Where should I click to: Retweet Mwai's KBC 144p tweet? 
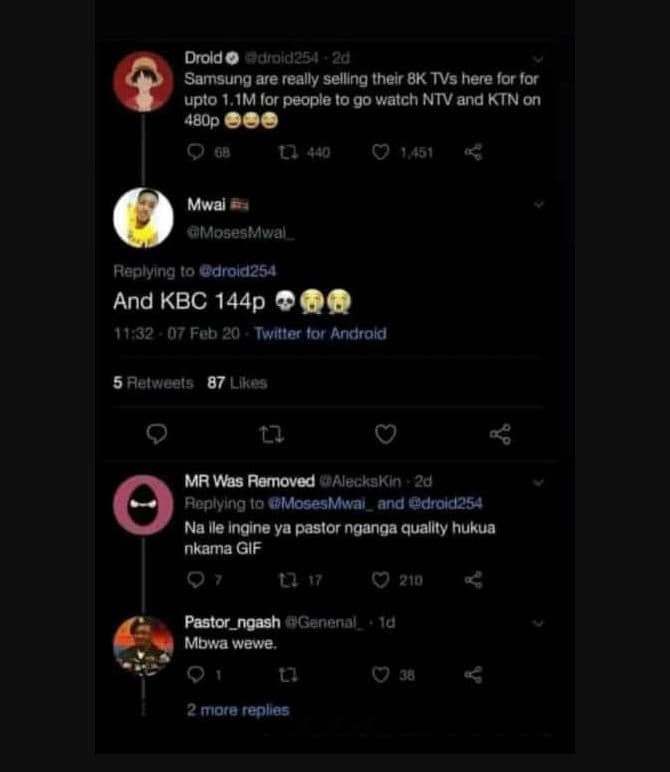pos(270,433)
